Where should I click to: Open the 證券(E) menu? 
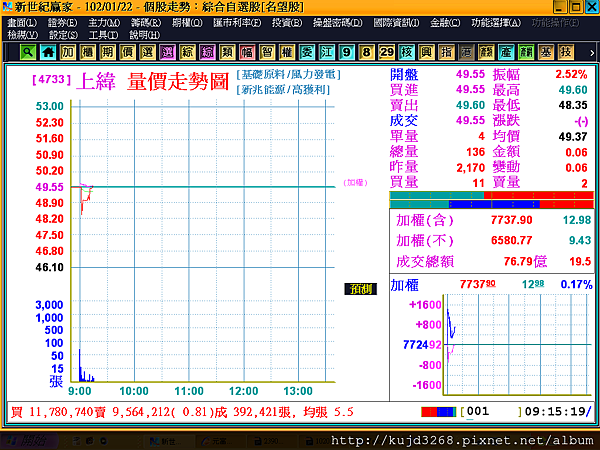(x=62, y=23)
